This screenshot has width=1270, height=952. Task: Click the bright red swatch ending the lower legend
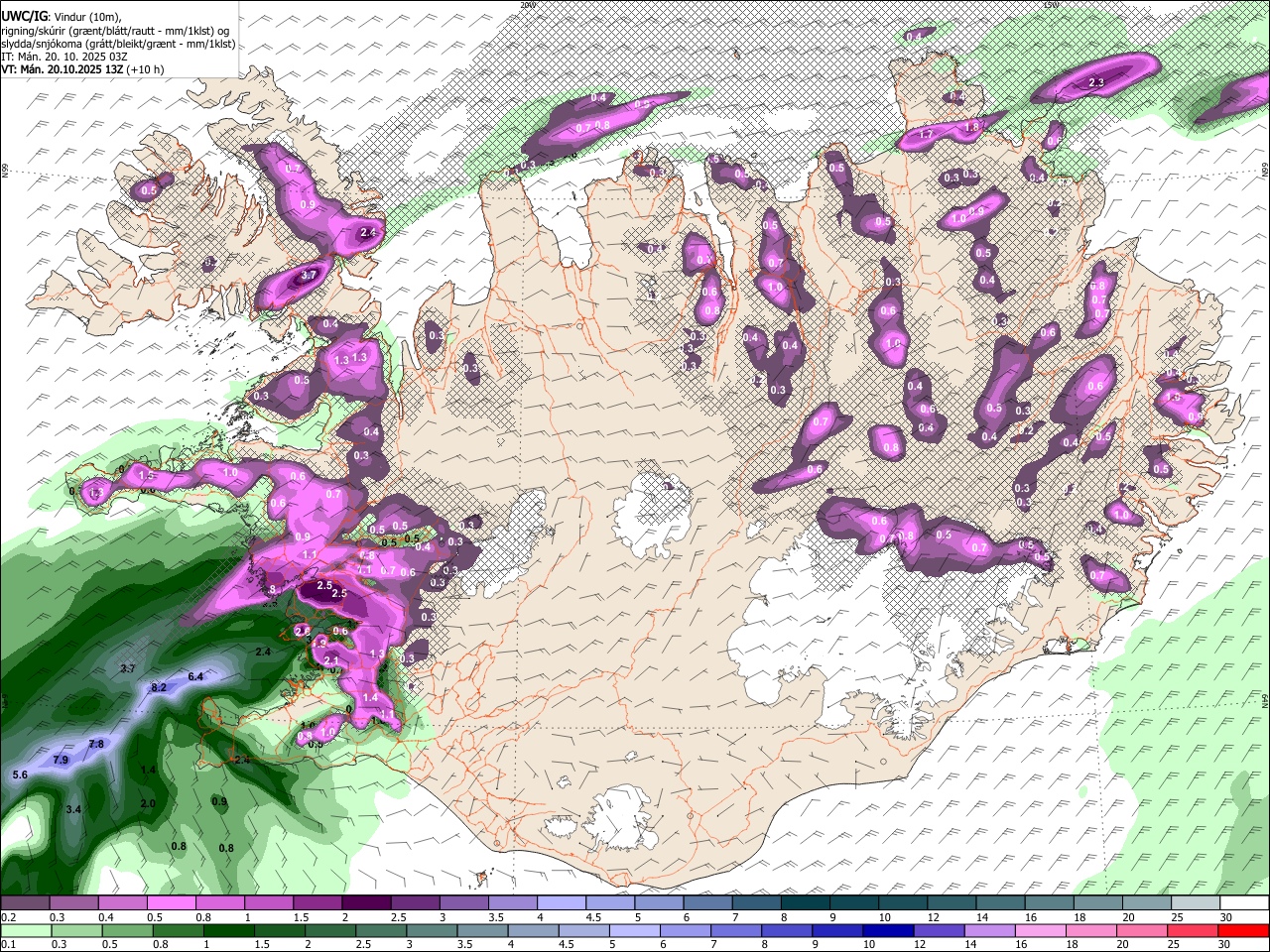pyautogui.click(x=1244, y=930)
